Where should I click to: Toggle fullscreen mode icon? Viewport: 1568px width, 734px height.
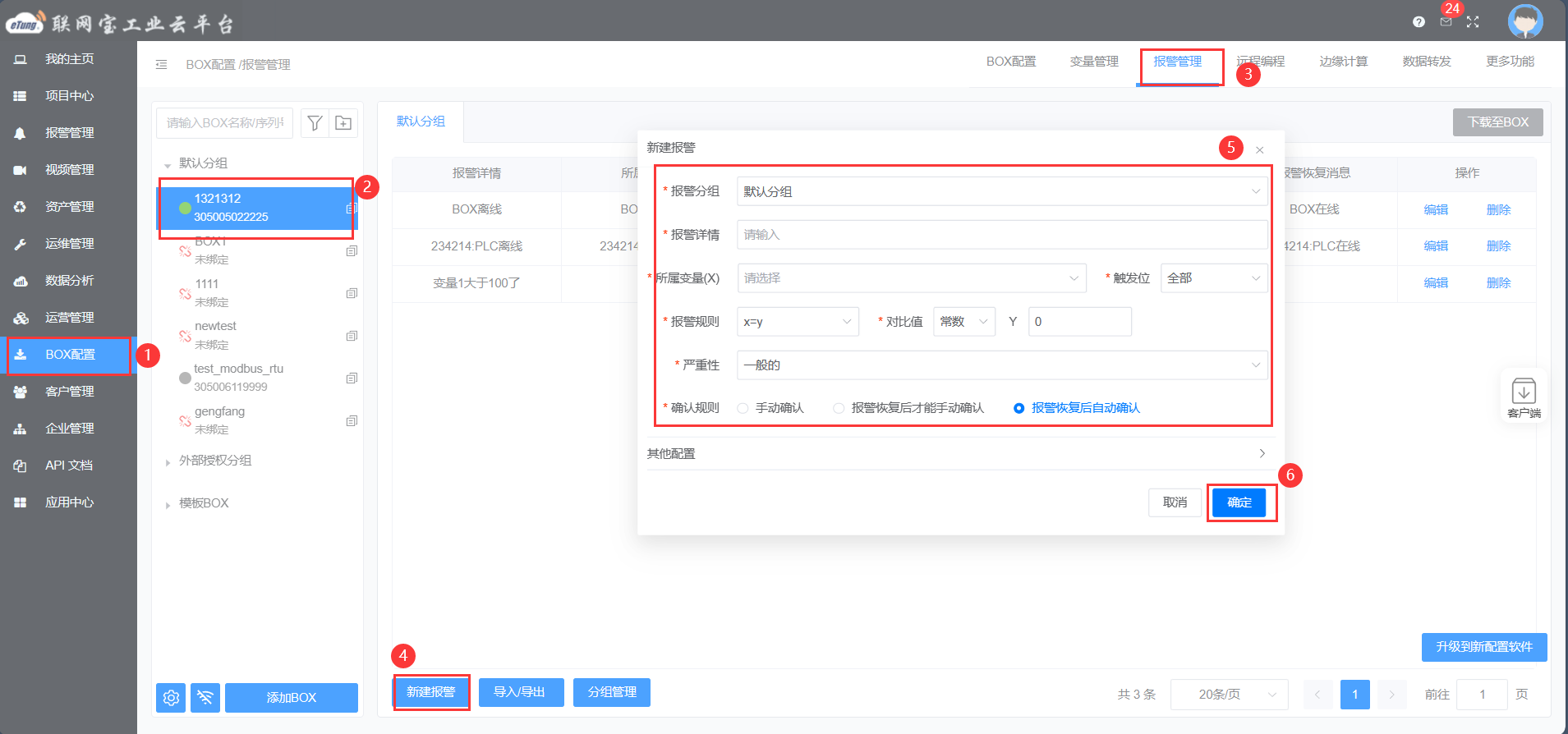(x=1473, y=22)
